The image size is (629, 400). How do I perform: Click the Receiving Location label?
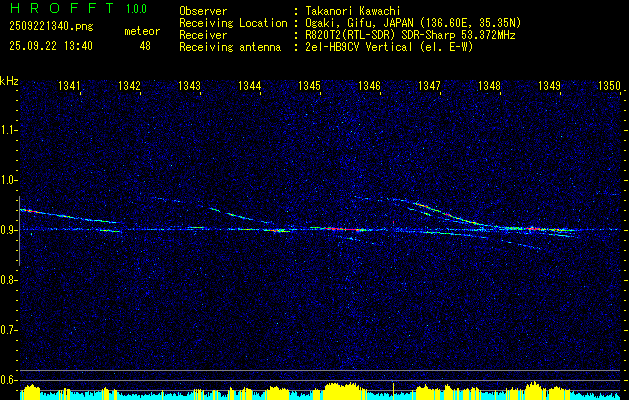point(233,23)
